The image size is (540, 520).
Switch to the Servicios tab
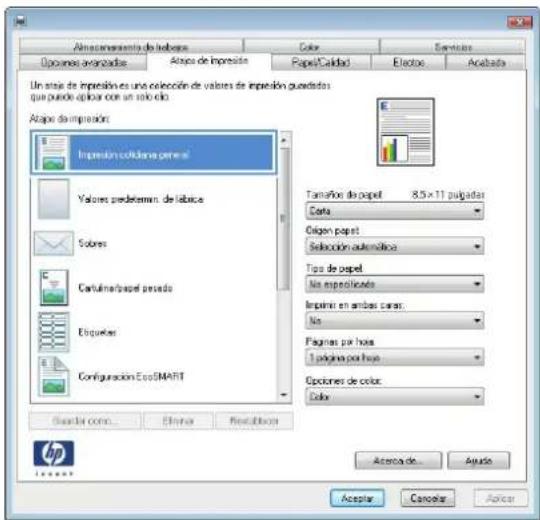coord(453,47)
